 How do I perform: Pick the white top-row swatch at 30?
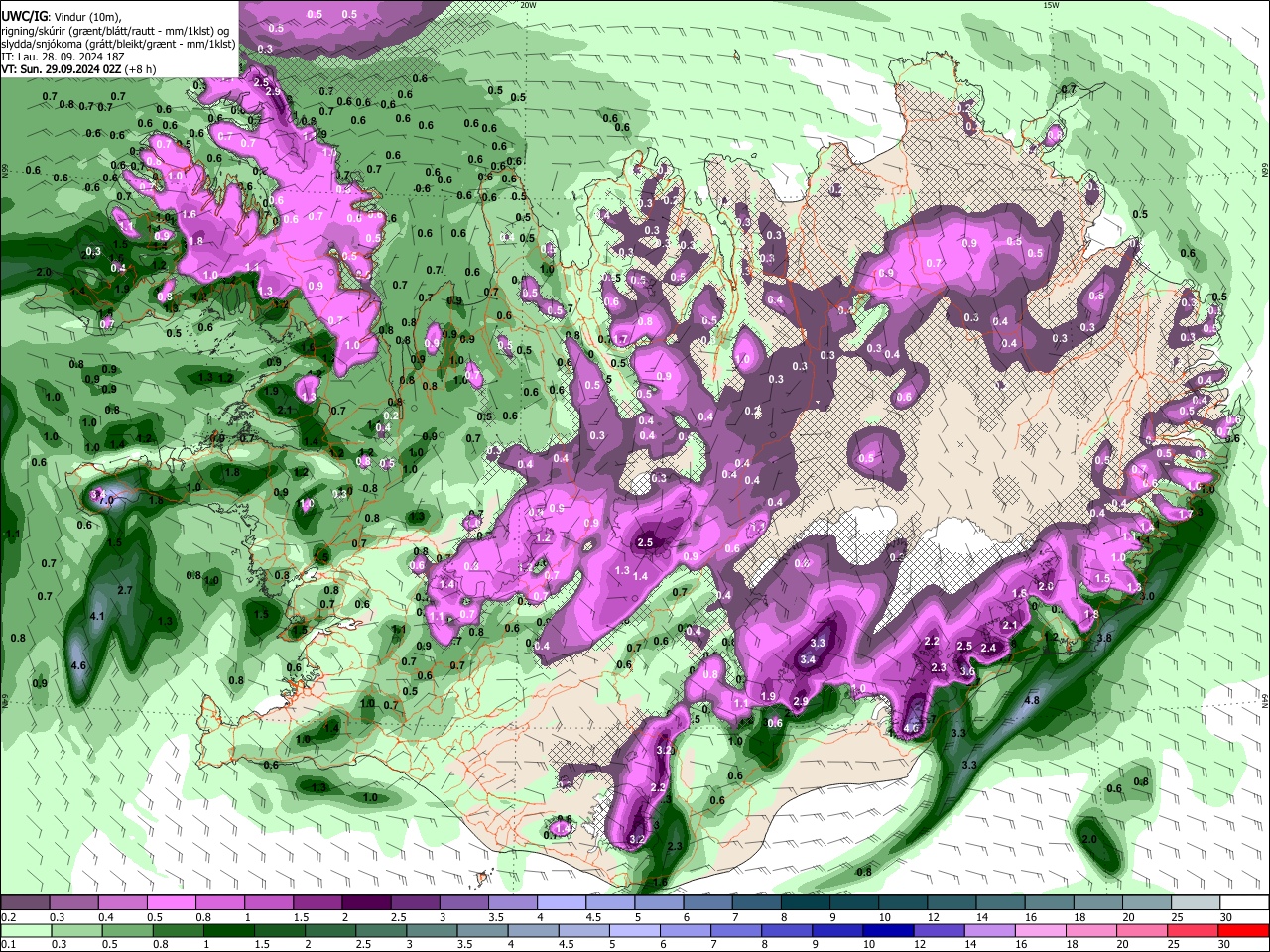click(1244, 903)
